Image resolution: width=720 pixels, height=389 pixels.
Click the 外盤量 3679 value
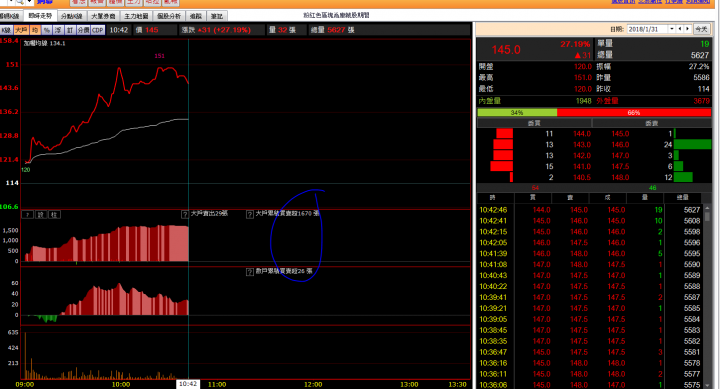pyautogui.click(x=702, y=101)
